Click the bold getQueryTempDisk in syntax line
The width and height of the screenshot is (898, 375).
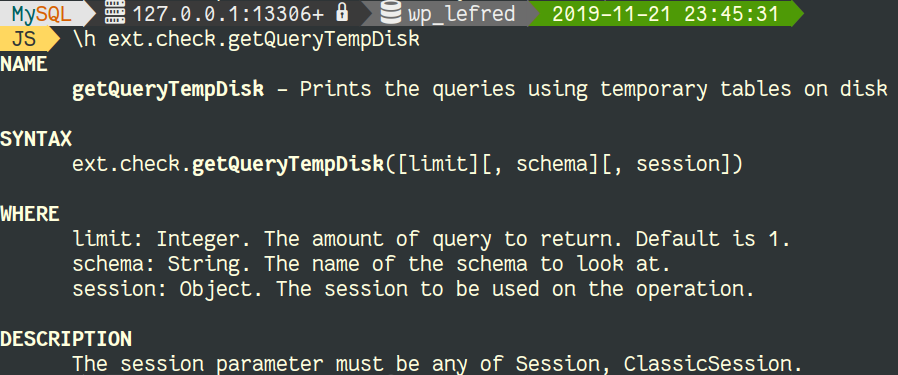pyautogui.click(x=288, y=164)
